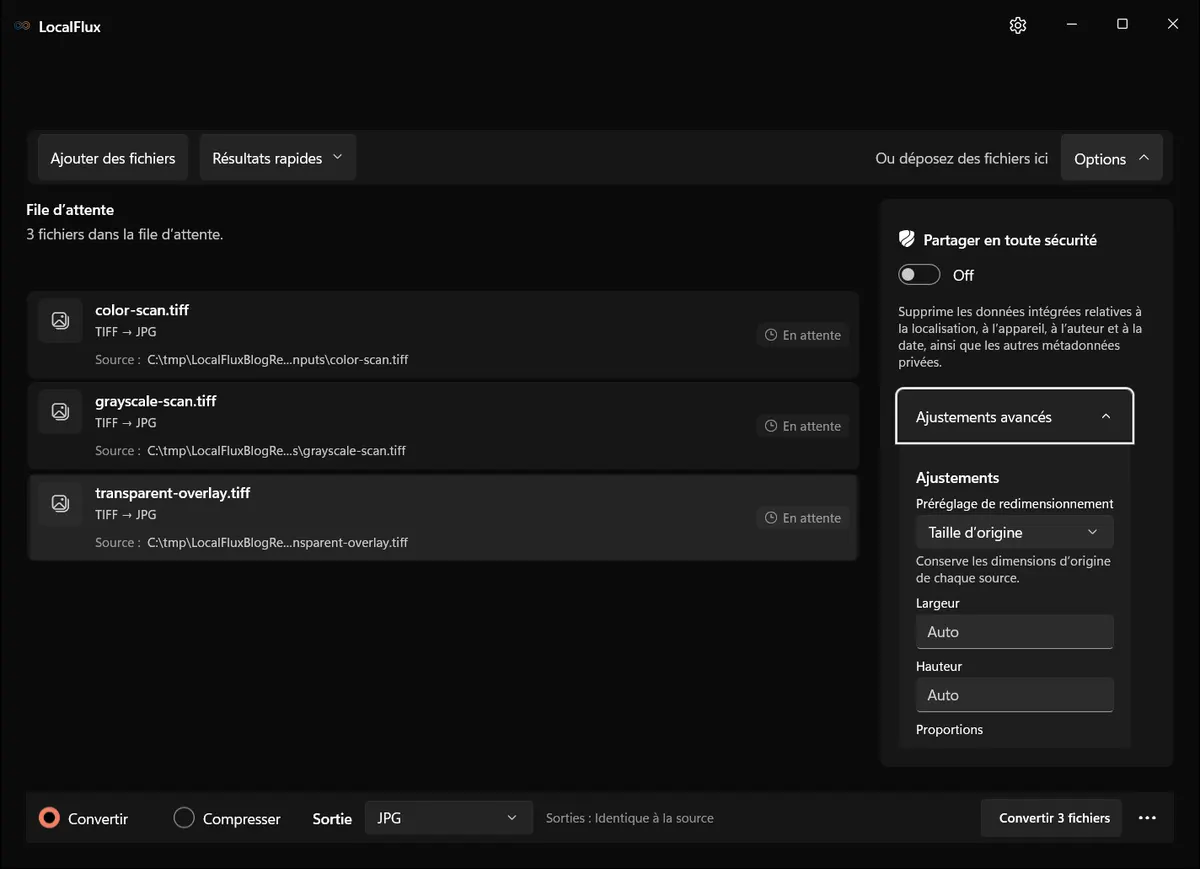
Task: Click the shield icon beside Partager en toute sécurité
Action: pos(907,239)
